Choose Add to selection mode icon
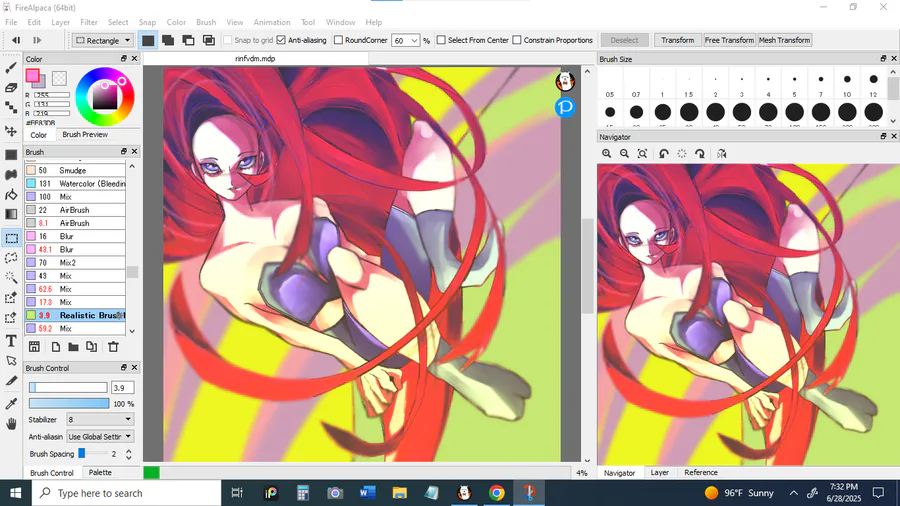900x506 pixels. coord(168,40)
